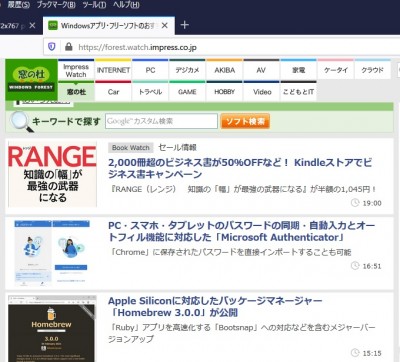400x362 pixels.
Task: Click the magnifying glass search icon
Action: [21, 122]
